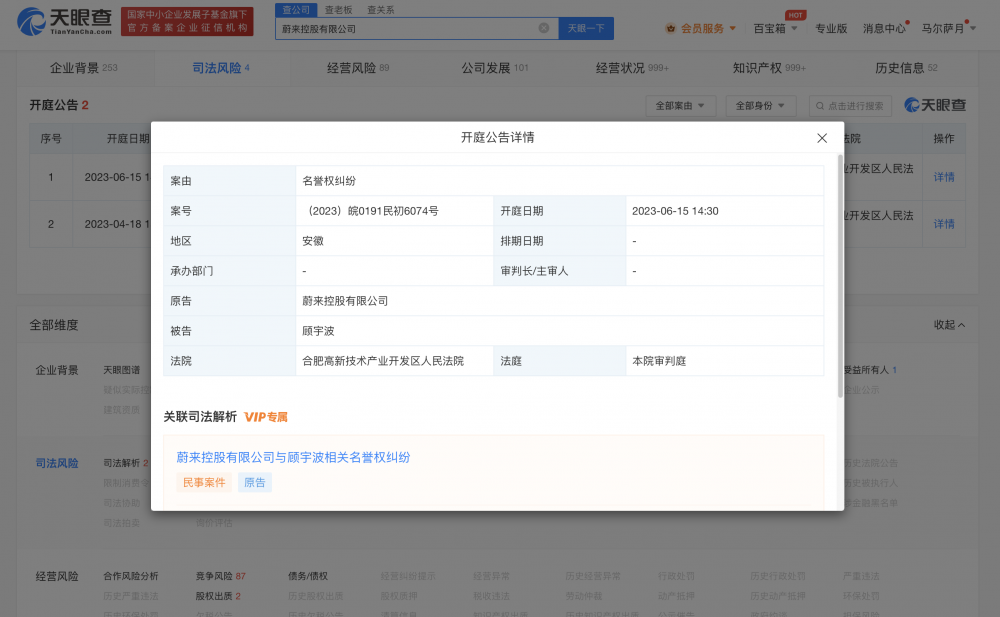Click the 民事案件 tag
1000x617 pixels.
(x=204, y=482)
